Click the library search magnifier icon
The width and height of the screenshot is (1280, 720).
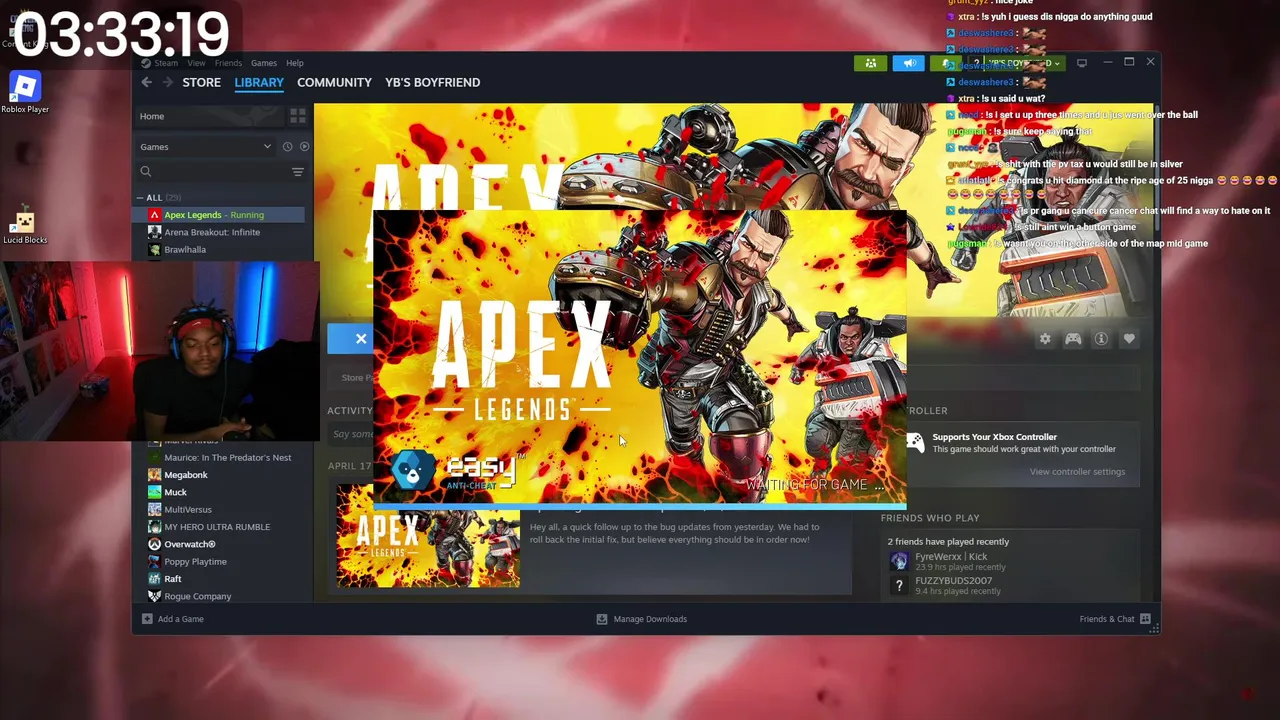[x=146, y=172]
